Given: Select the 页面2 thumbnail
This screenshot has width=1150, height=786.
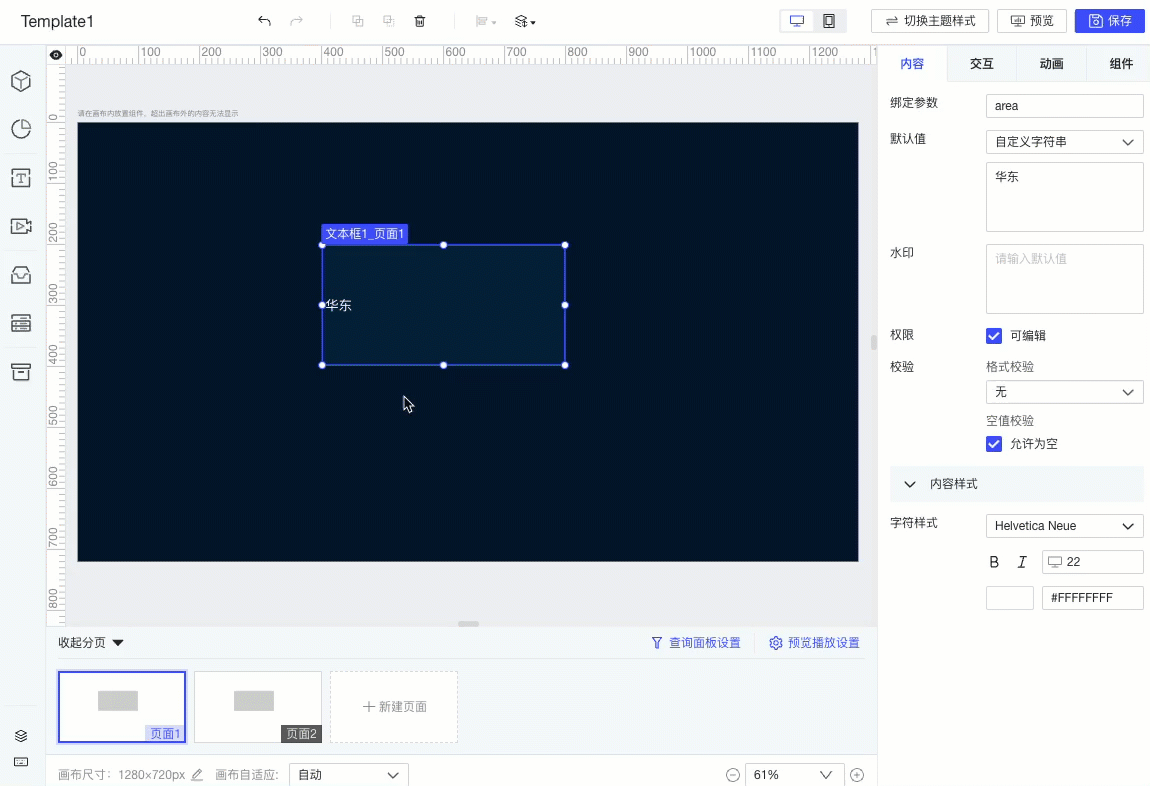Looking at the screenshot, I should click(257, 707).
